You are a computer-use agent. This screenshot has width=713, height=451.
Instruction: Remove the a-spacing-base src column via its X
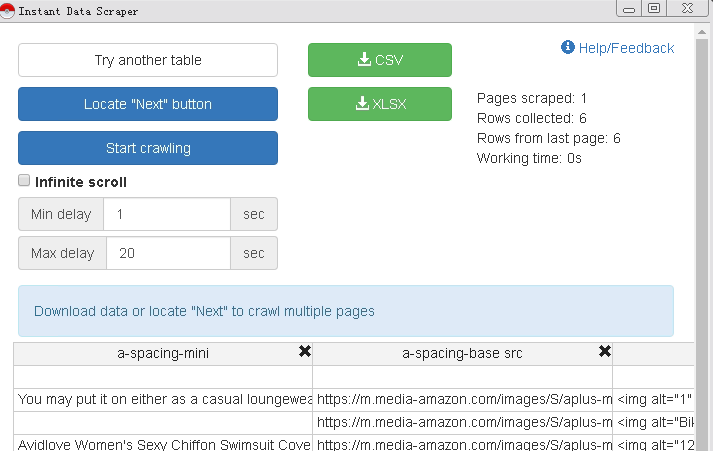(605, 351)
